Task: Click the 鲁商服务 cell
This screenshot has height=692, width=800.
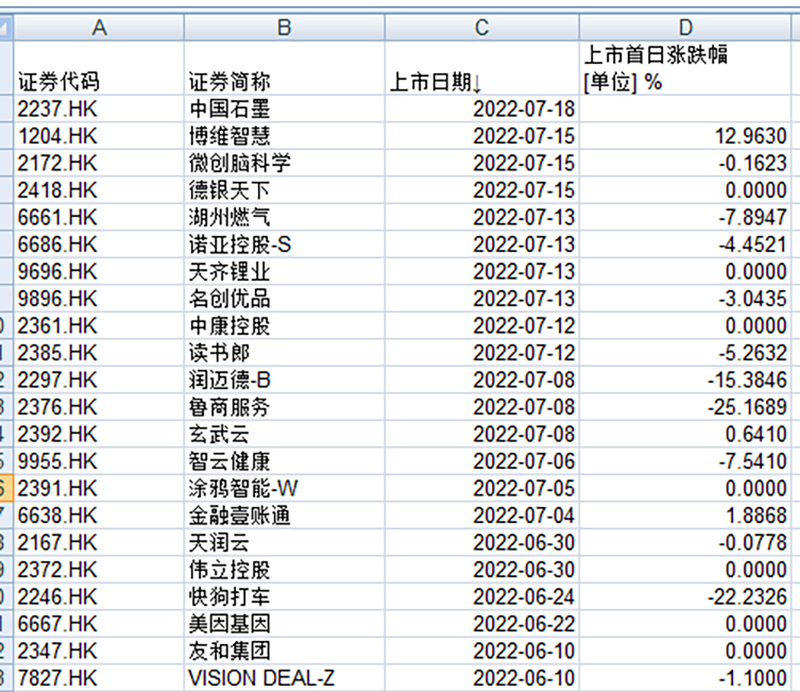Action: 284,407
